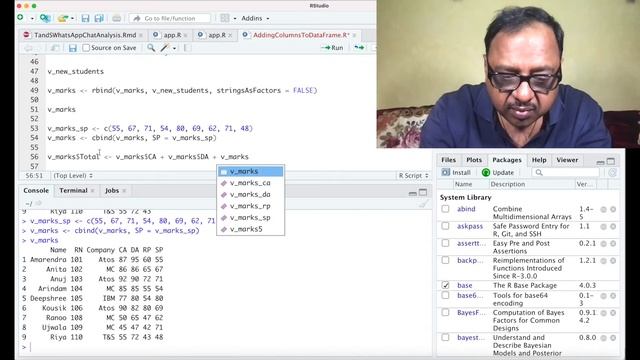
Task: Click the Create a Project icon
Action: (x=45, y=18)
